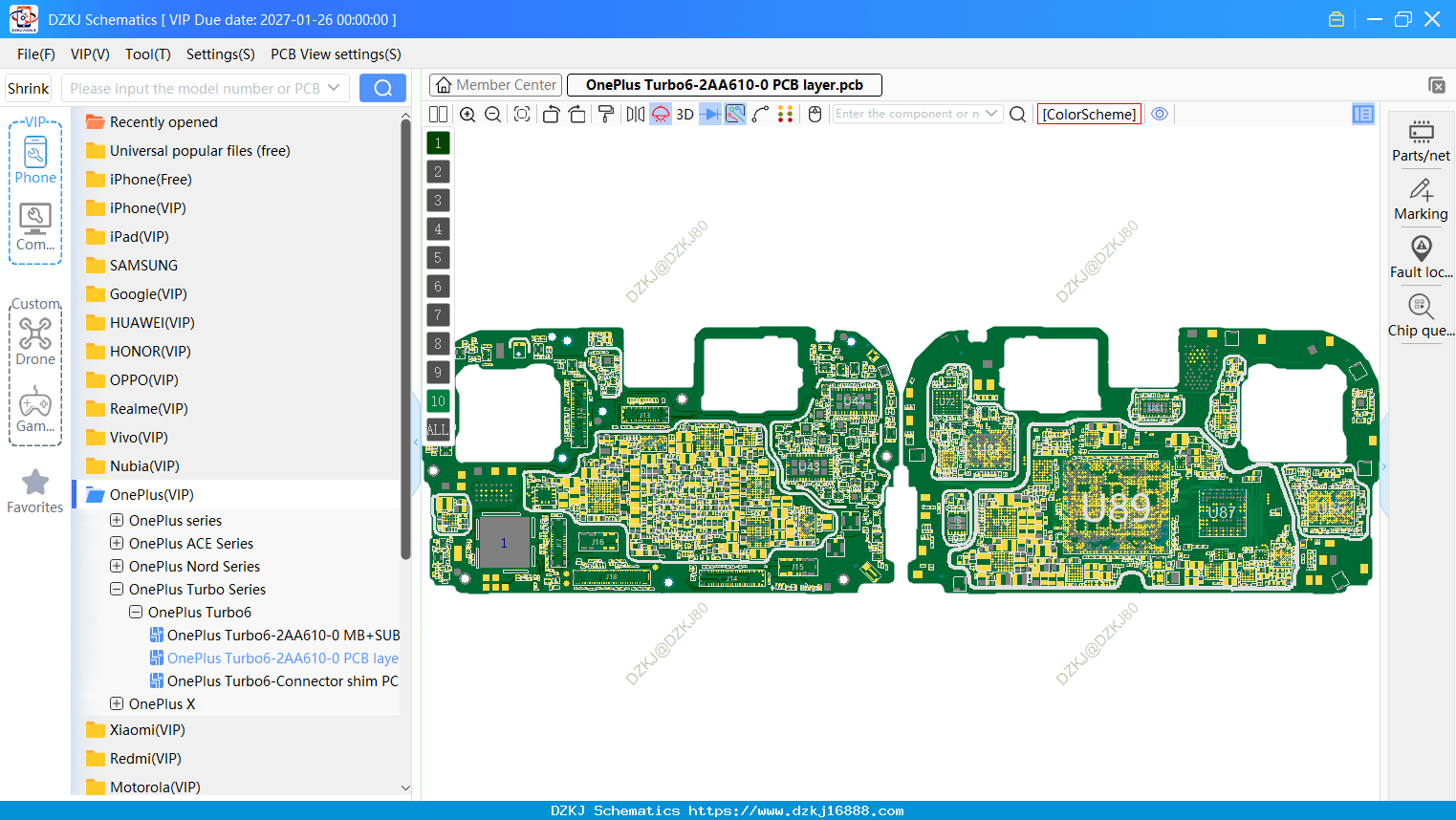Open Drone custom category
This screenshot has height=820, width=1456.
35,342
